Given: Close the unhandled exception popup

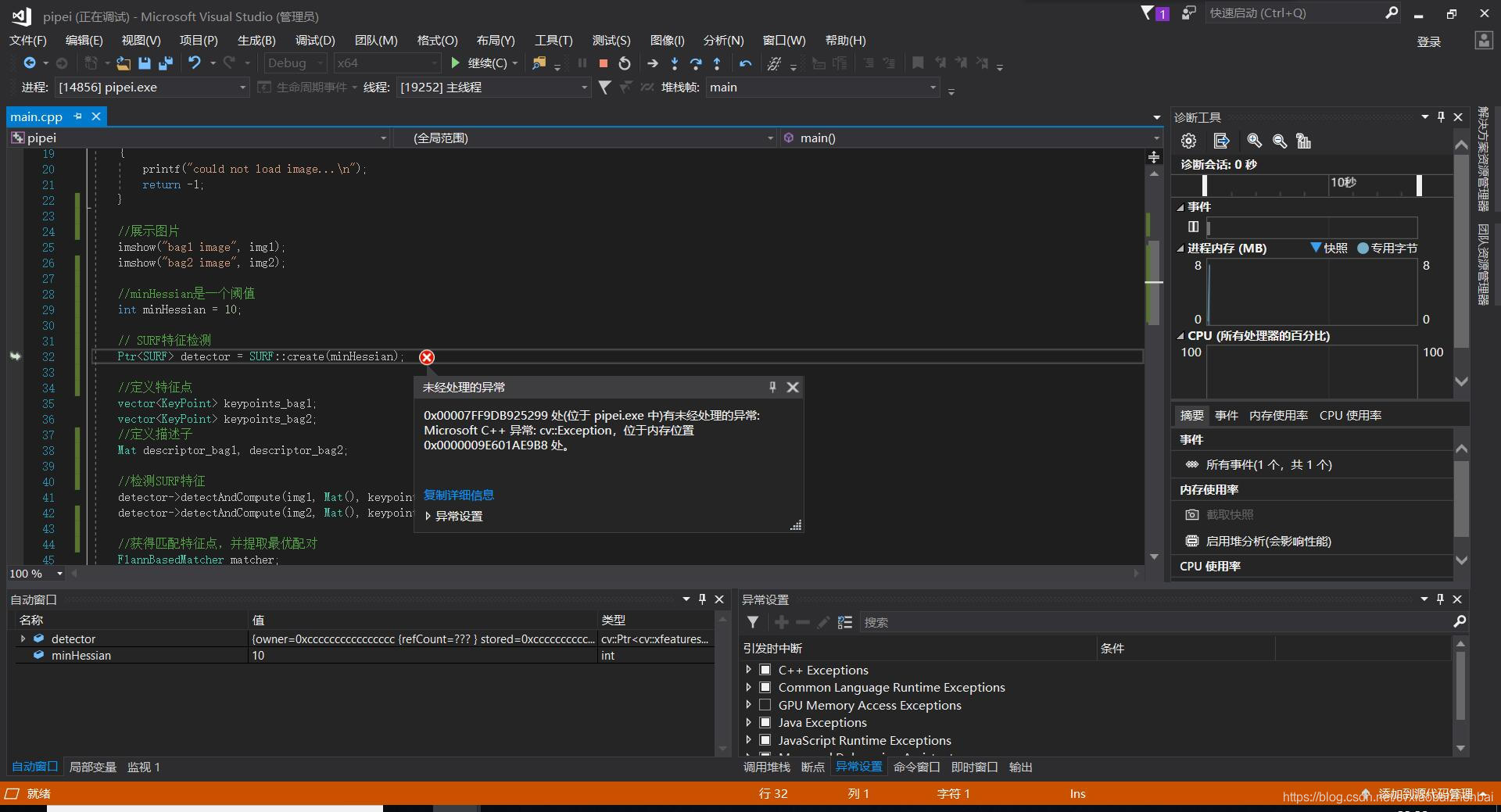Looking at the screenshot, I should pyautogui.click(x=793, y=387).
